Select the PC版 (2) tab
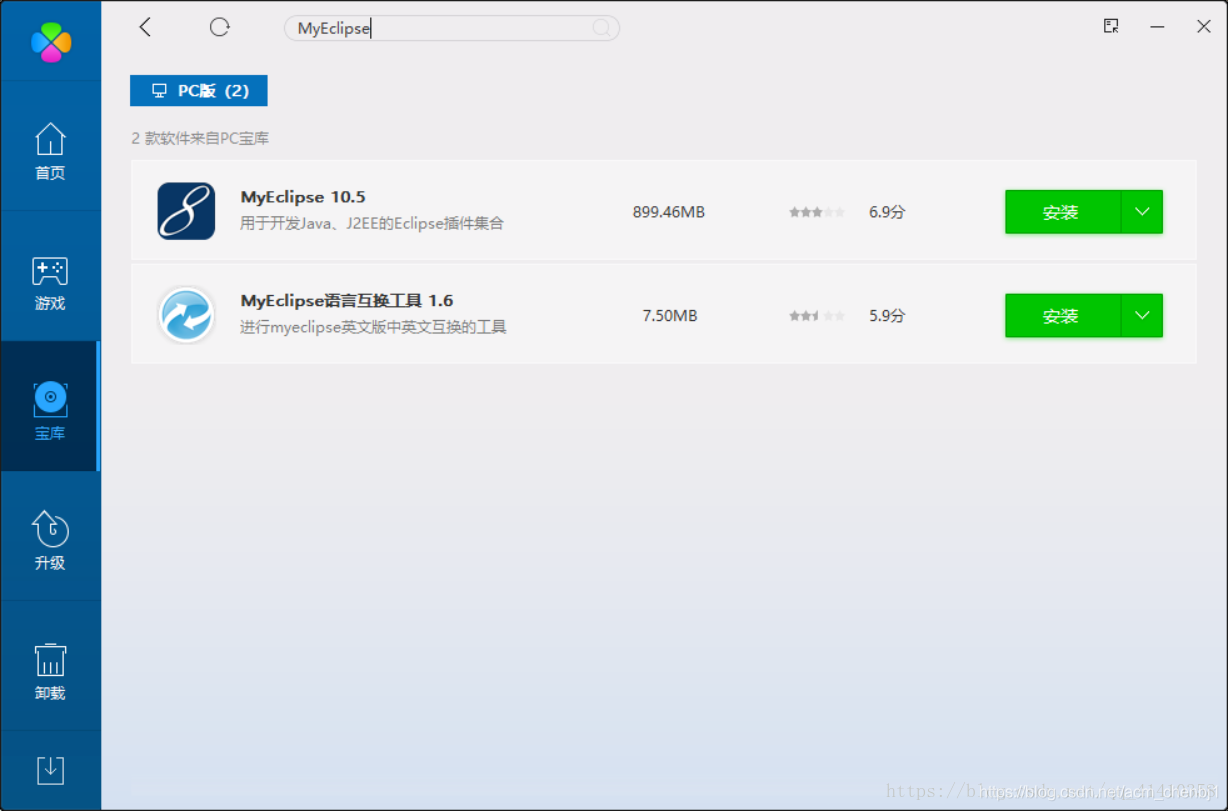The width and height of the screenshot is (1228, 811). 199,90
